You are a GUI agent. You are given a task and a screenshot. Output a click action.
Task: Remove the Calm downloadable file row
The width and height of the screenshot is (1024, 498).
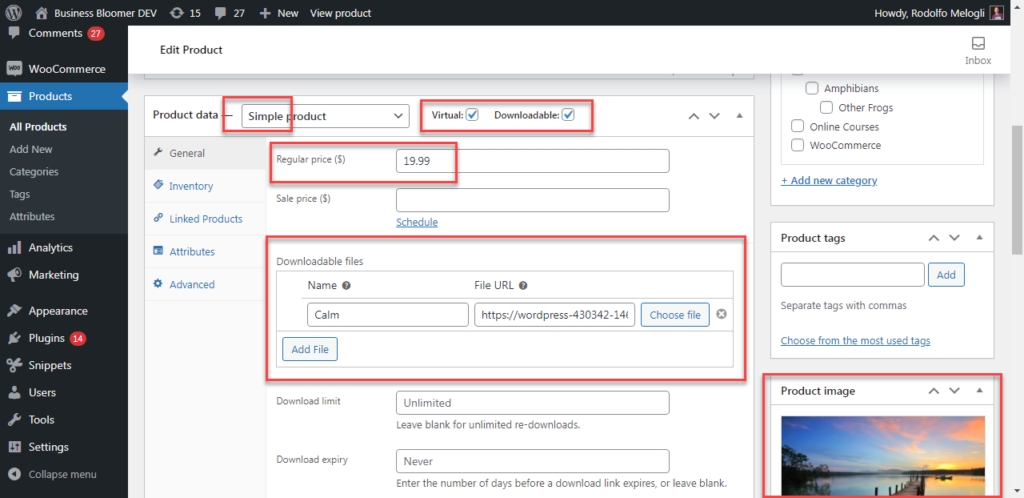721,315
